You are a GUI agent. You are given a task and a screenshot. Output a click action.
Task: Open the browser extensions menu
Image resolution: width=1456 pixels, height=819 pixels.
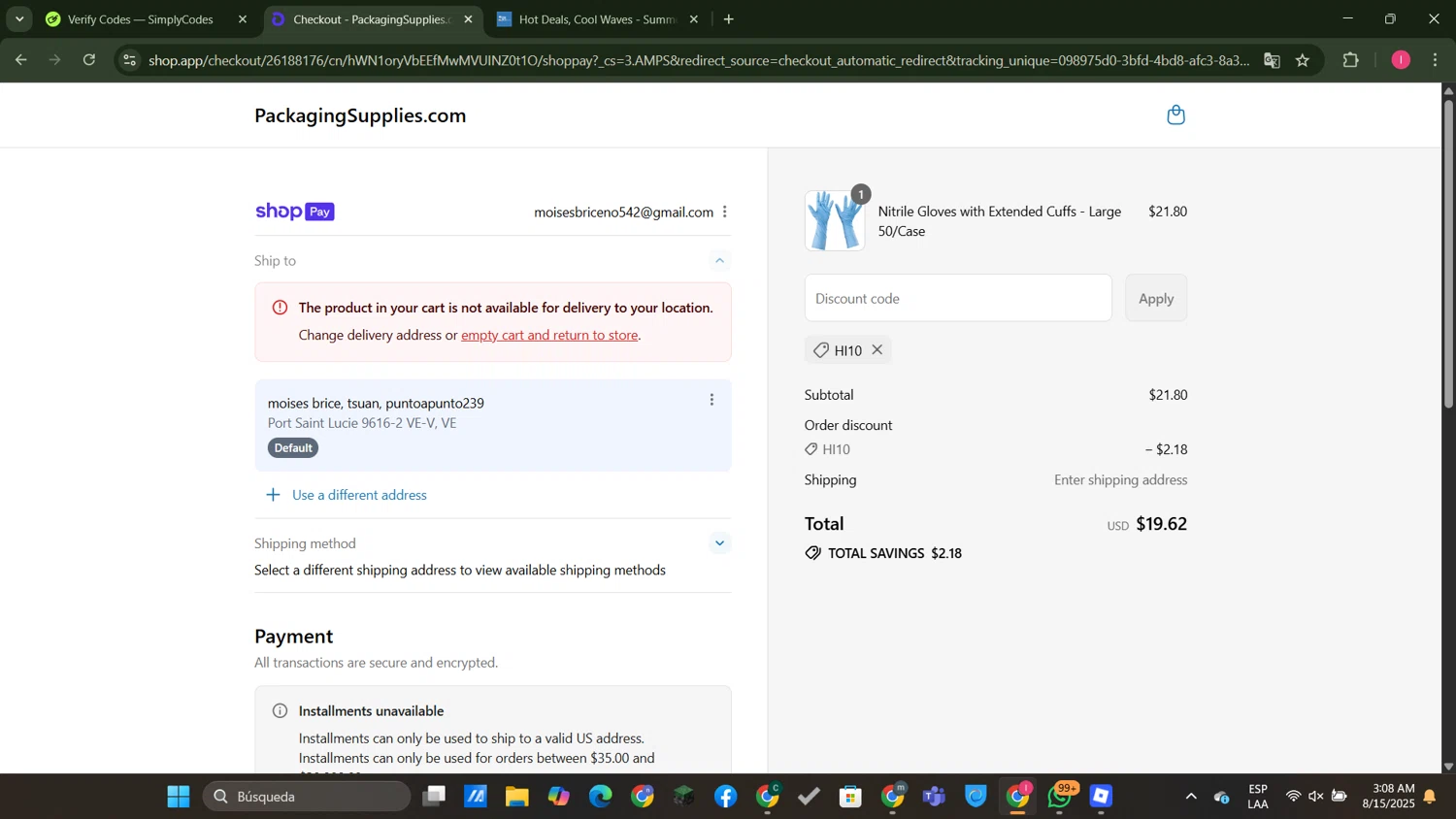point(1351,60)
